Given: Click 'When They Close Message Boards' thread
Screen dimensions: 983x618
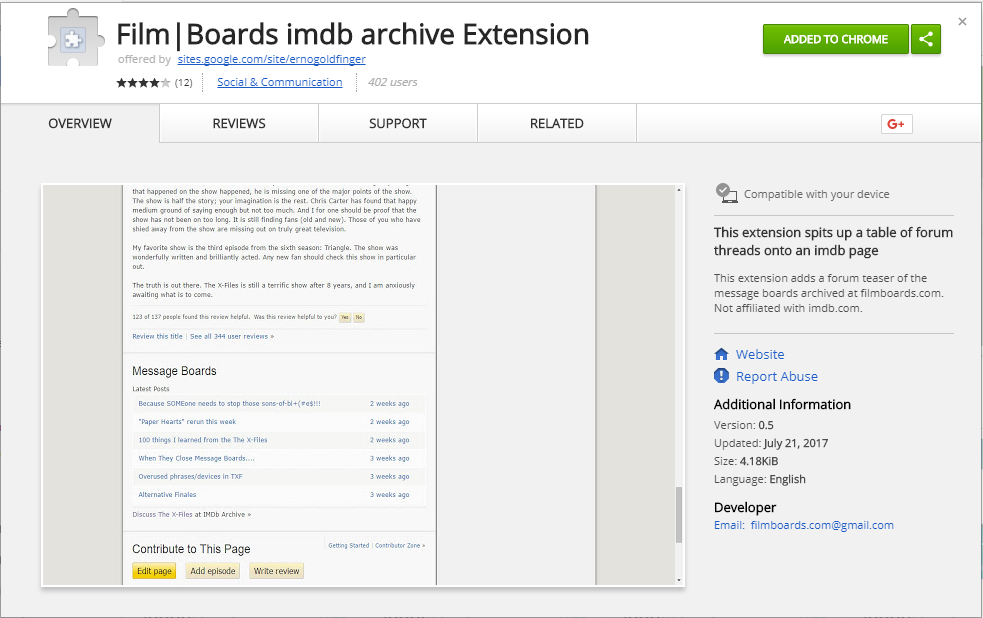Looking at the screenshot, I should (x=196, y=458).
